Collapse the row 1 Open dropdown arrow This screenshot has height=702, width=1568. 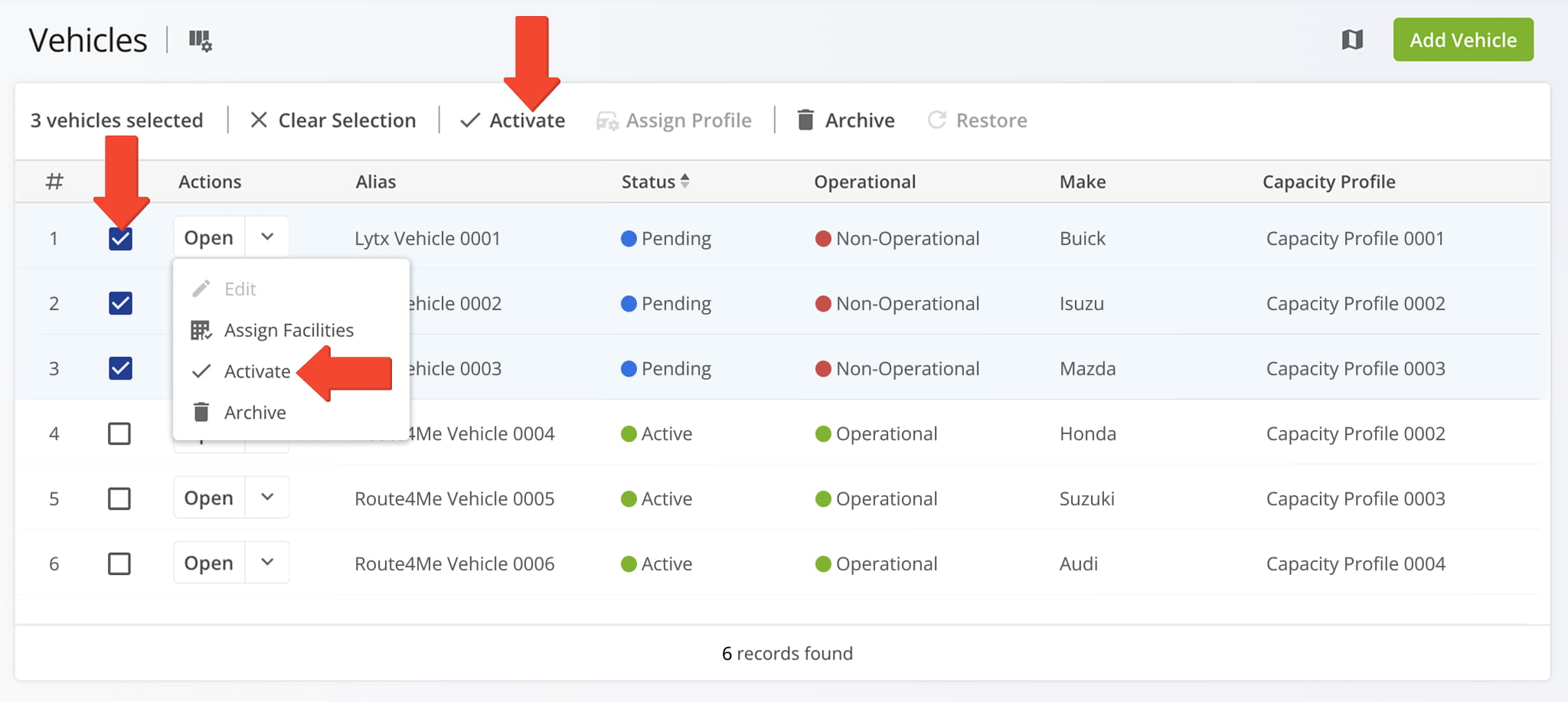[x=267, y=237]
